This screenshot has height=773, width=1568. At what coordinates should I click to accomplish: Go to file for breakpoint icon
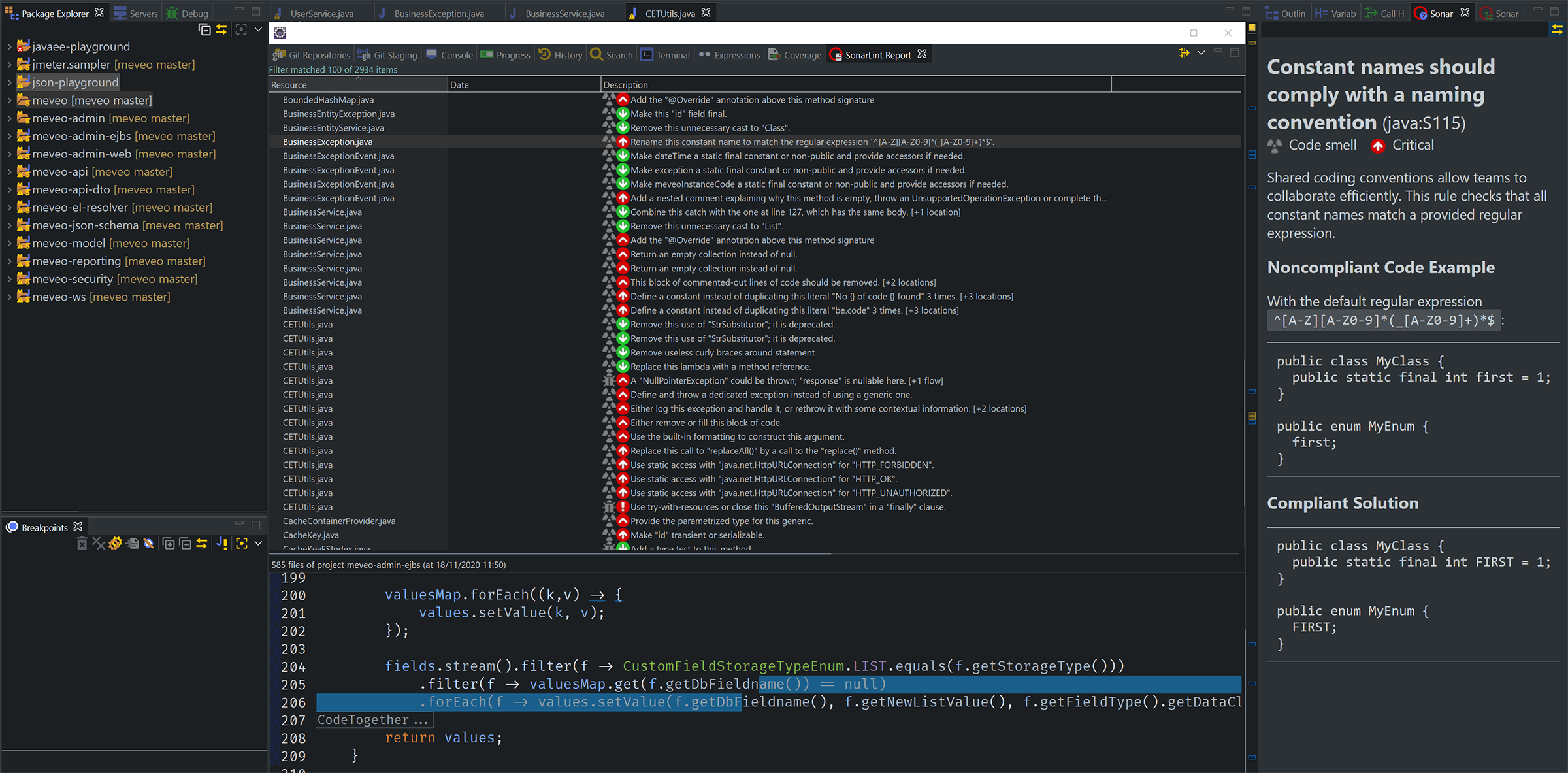click(133, 543)
